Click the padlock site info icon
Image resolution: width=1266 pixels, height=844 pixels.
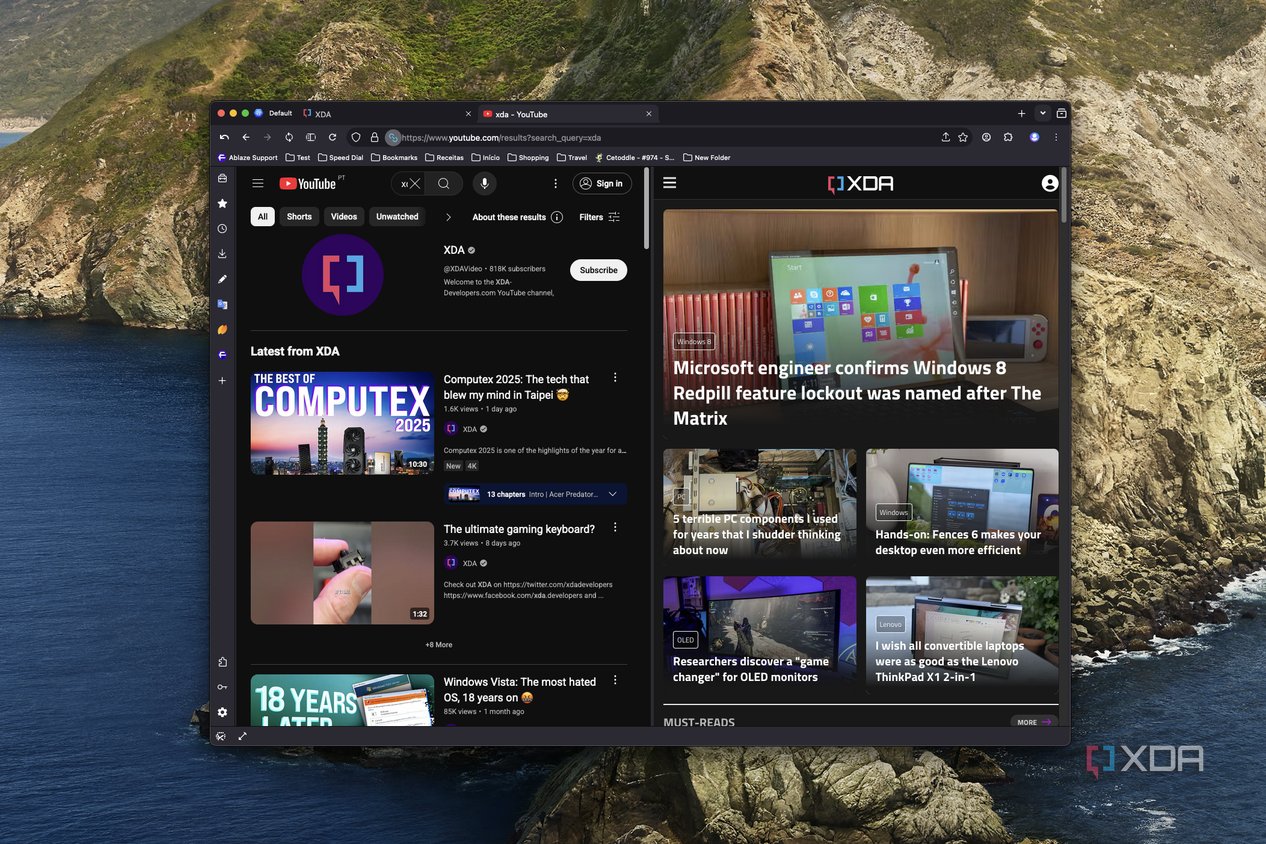coord(374,137)
